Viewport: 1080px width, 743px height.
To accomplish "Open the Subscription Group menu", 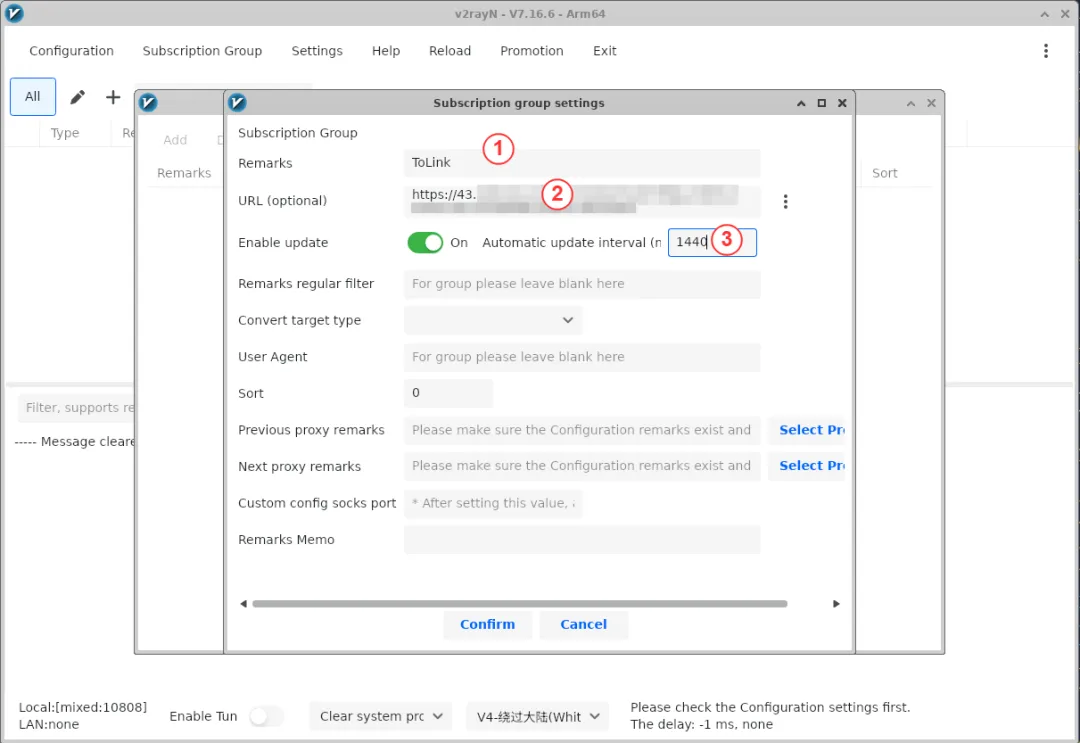I will coord(202,51).
